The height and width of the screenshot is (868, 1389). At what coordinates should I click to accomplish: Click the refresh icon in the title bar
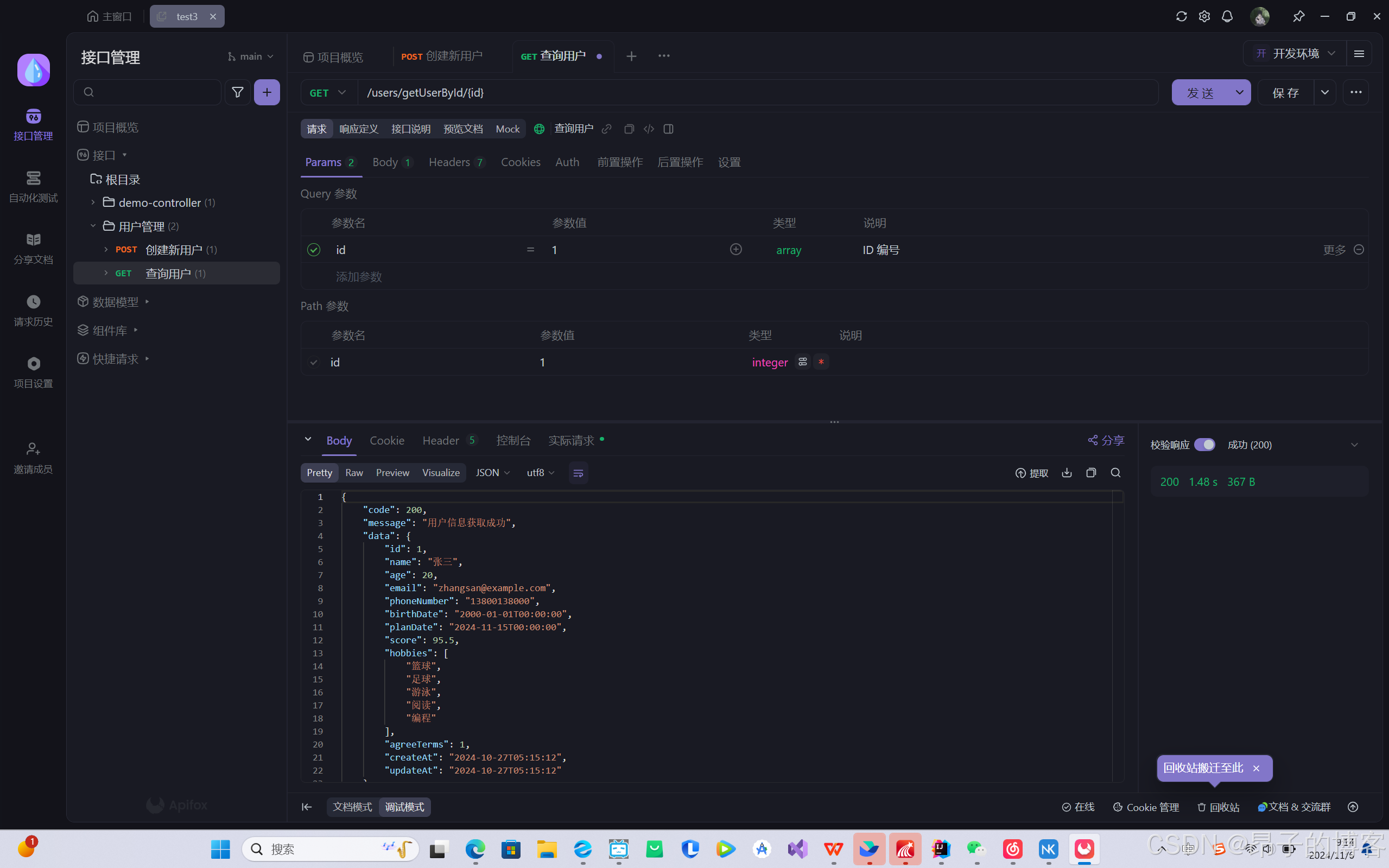(1181, 17)
